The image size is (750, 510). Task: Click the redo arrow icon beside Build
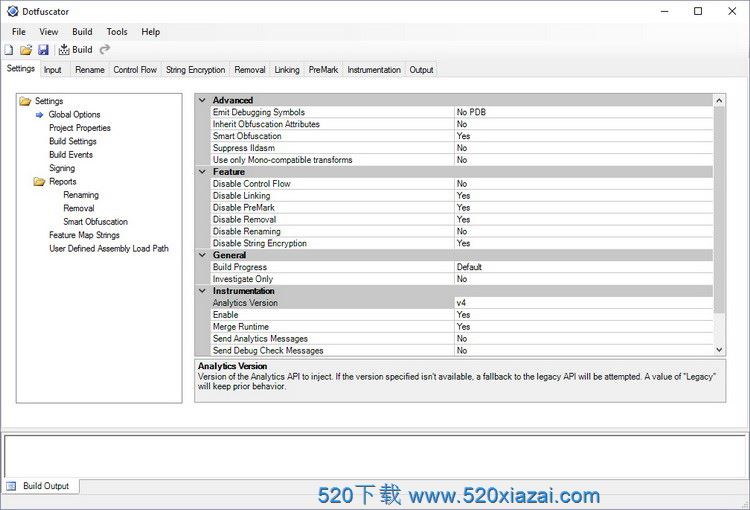[x=105, y=49]
